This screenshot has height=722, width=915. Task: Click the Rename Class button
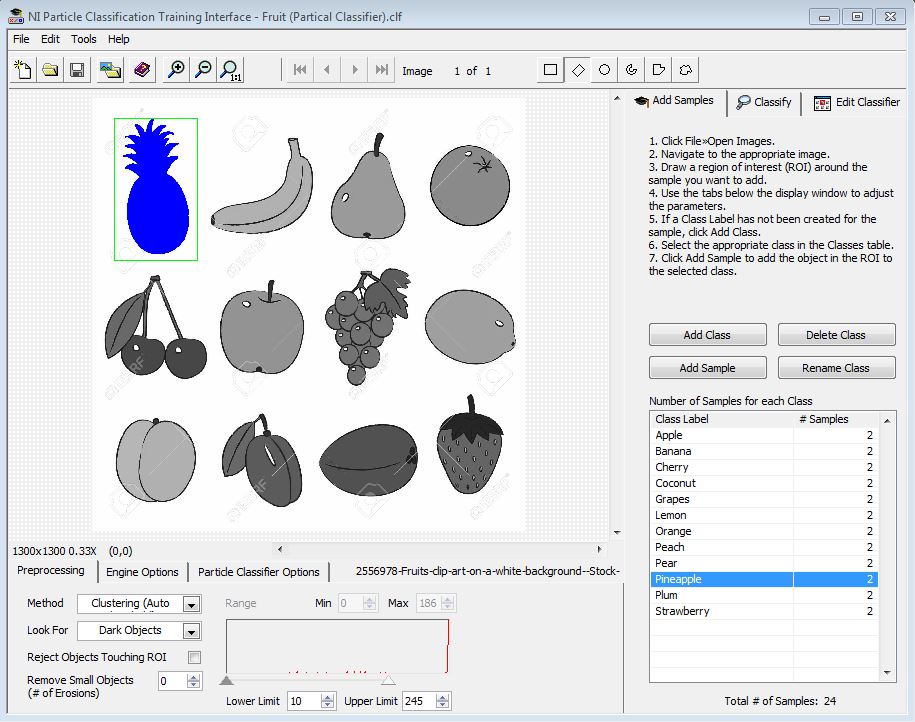click(x=836, y=368)
